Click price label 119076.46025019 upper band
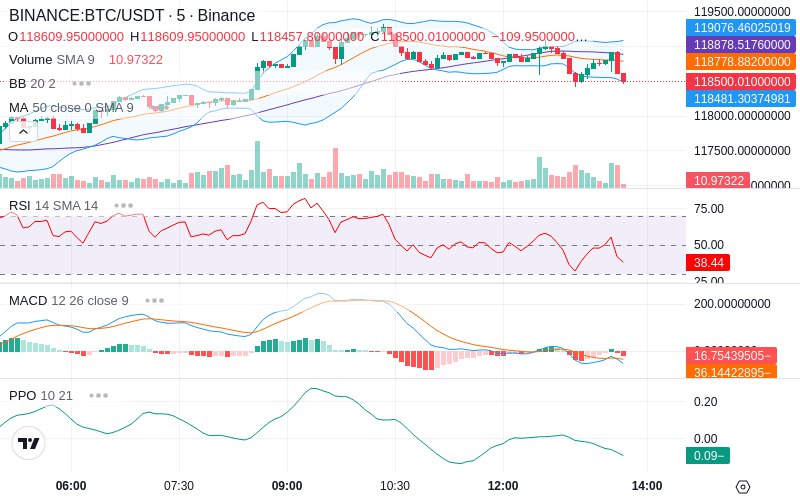Viewport: 800px width, 500px height. 741,28
